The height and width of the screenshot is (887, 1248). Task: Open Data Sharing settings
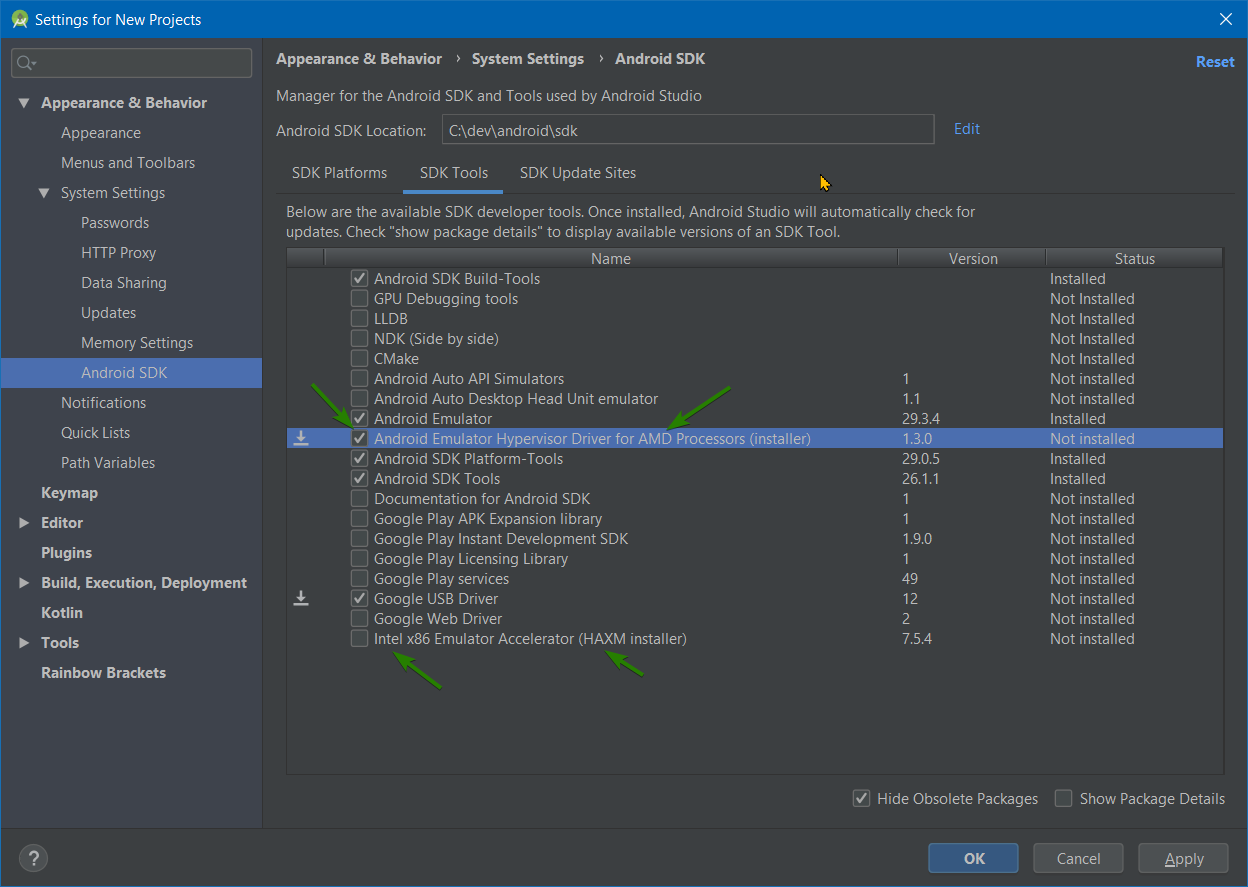point(124,283)
